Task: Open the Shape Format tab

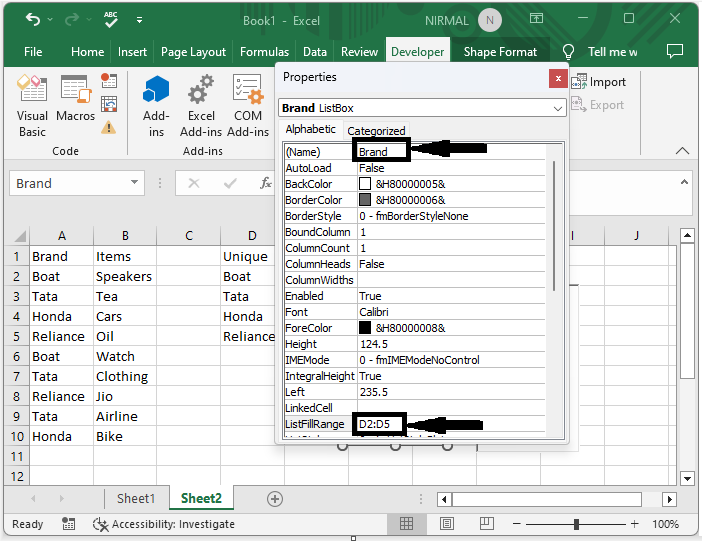Action: tap(500, 52)
